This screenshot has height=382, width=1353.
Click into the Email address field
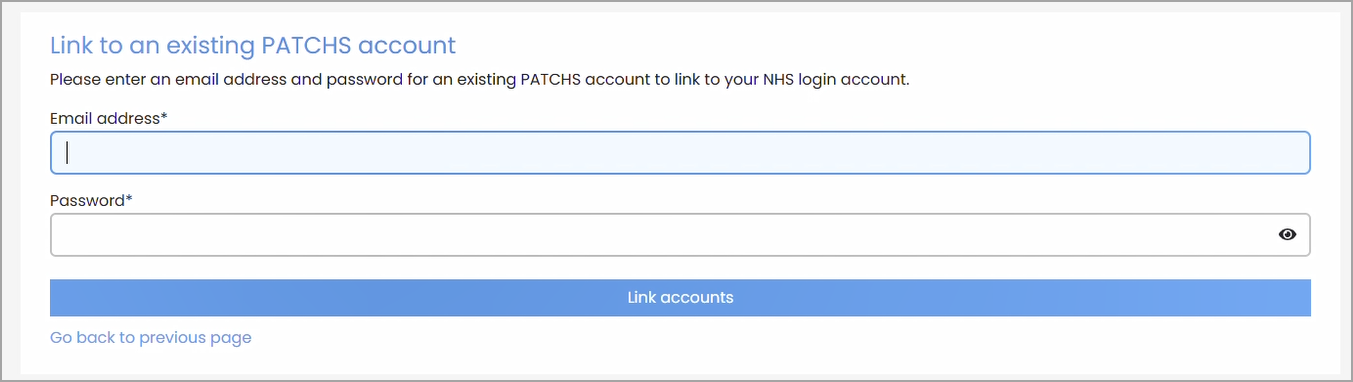(680, 153)
